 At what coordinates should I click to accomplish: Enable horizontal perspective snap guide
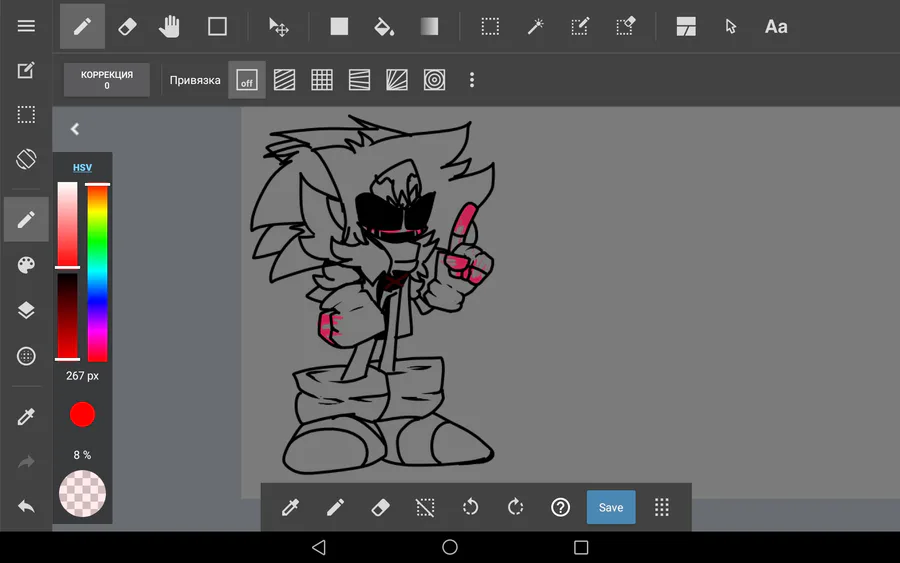(x=359, y=80)
